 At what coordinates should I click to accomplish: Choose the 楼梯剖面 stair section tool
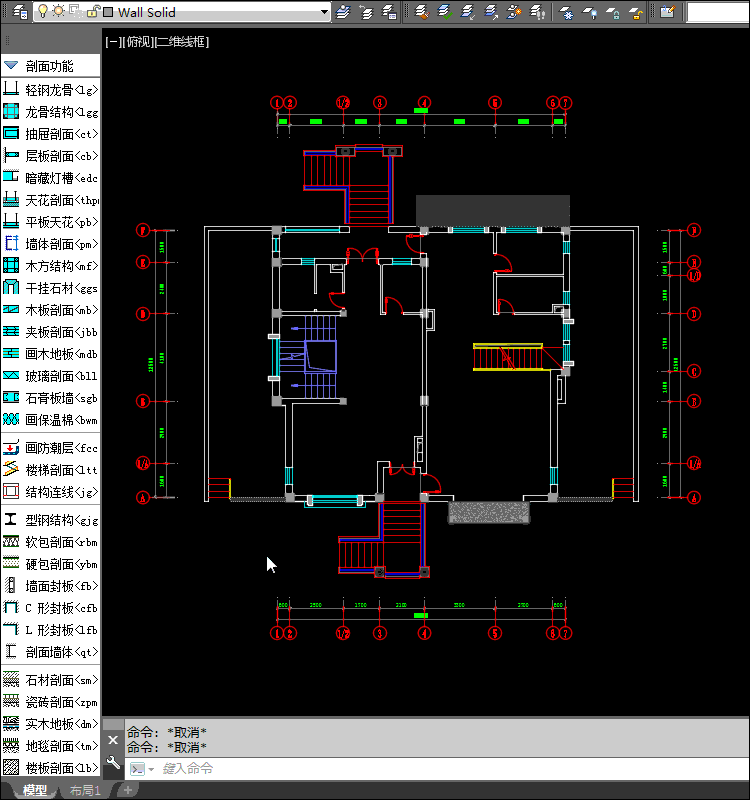50,469
